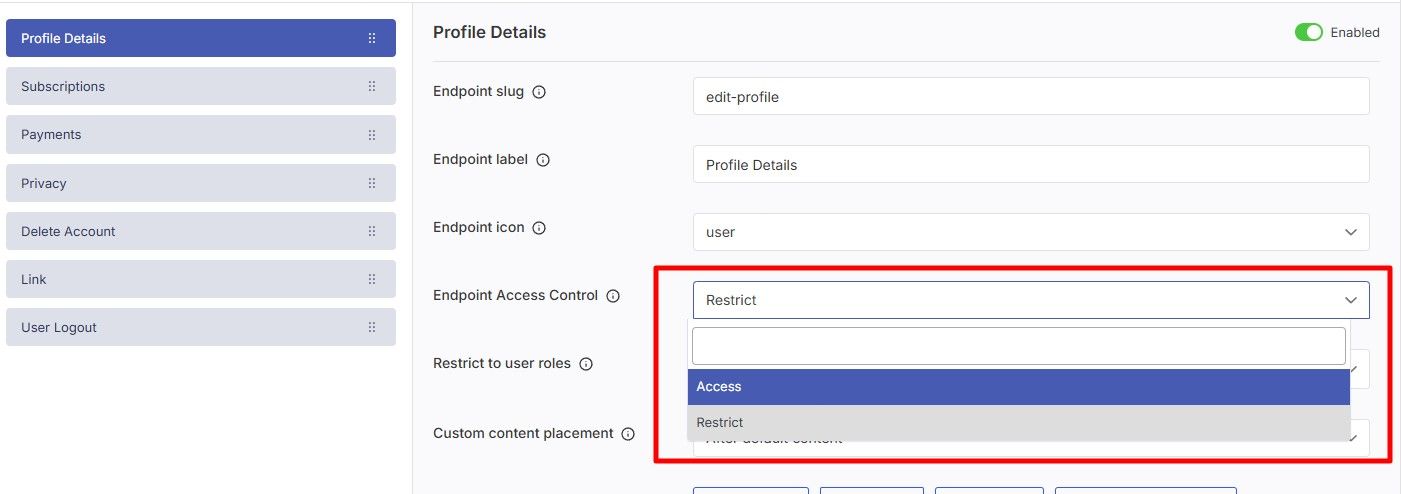The width and height of the screenshot is (1401, 494).
Task: Collapse the Endpoint Access Control dropdown
Action: 1031,300
